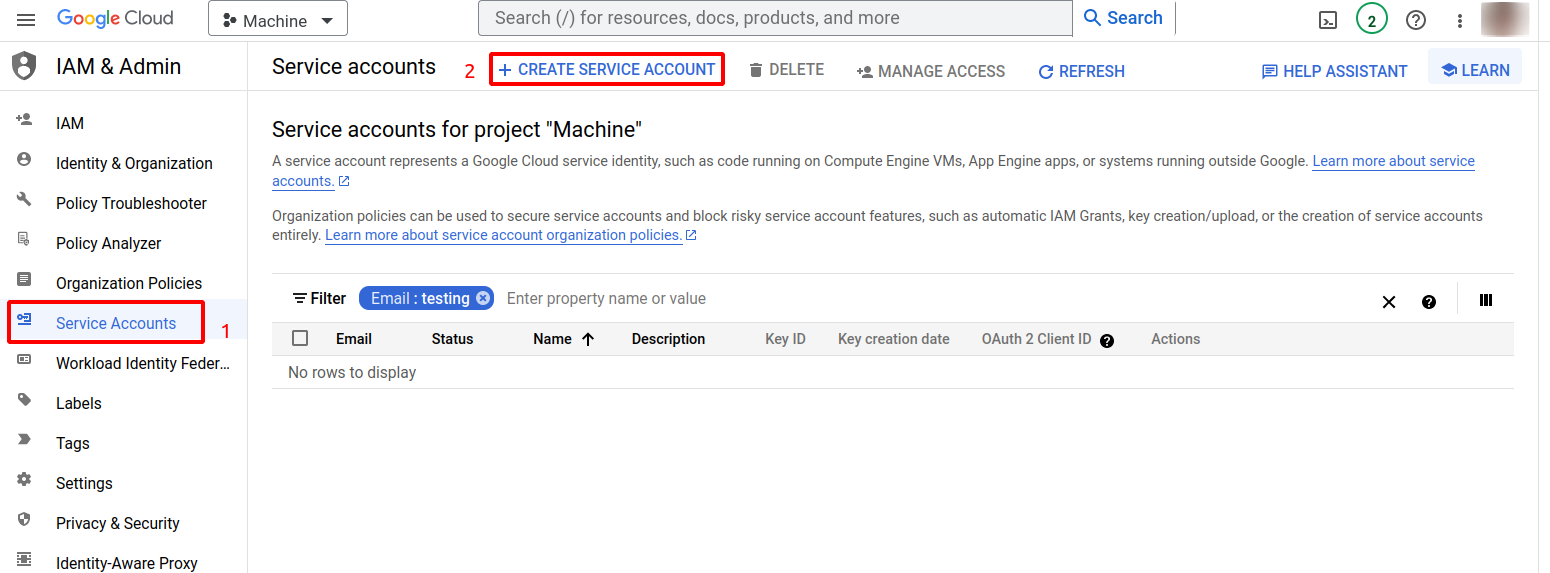1550x573 pixels.
Task: Click the Identity & Organization person icon
Action: point(24,159)
